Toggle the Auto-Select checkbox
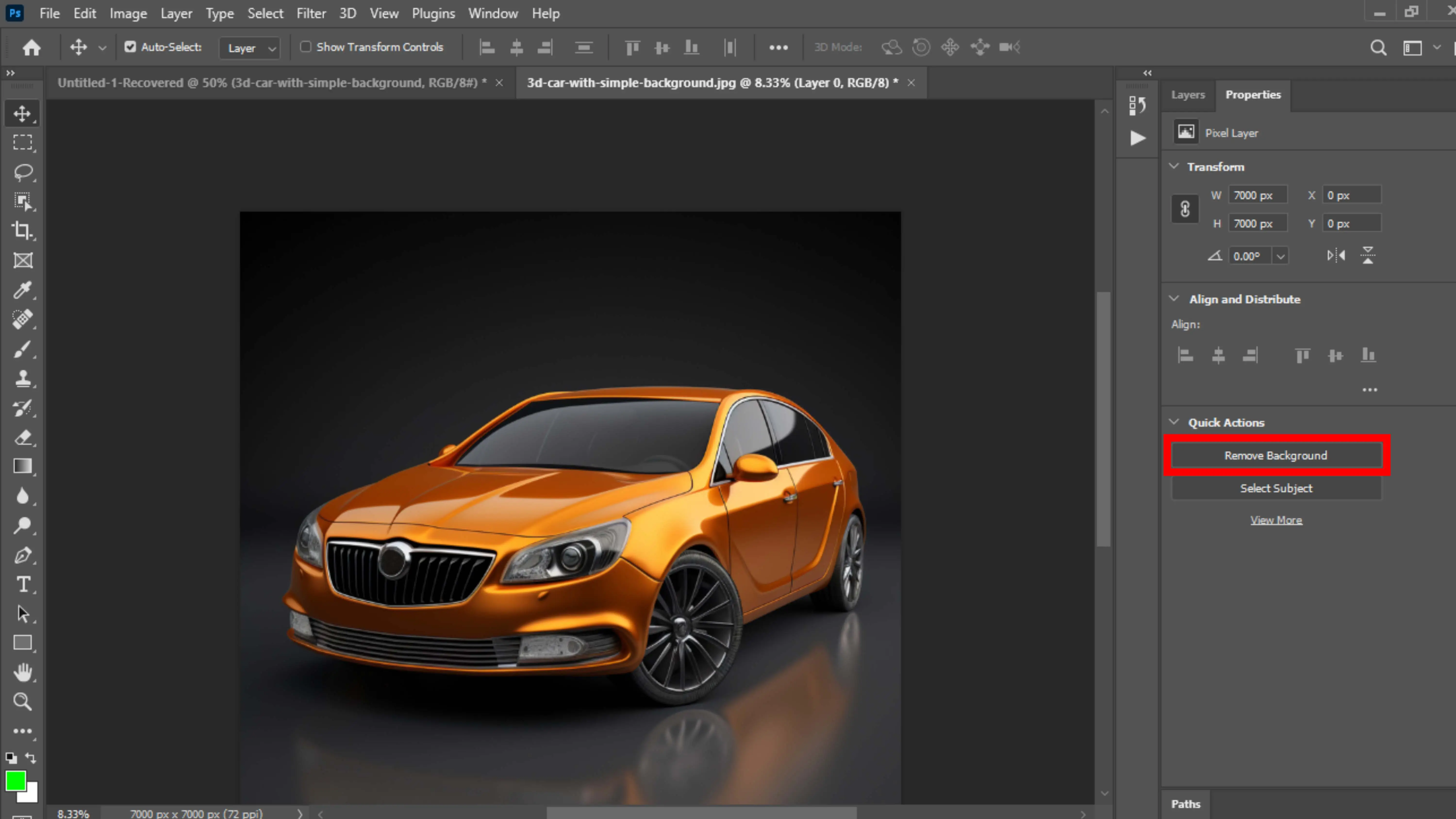 coord(130,47)
